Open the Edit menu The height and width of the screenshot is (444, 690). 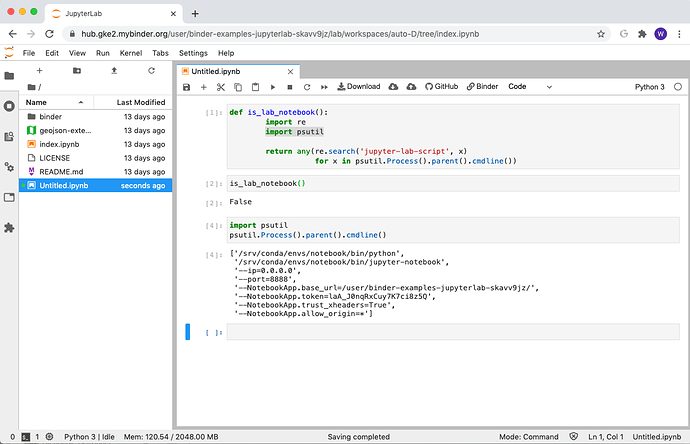point(52,53)
